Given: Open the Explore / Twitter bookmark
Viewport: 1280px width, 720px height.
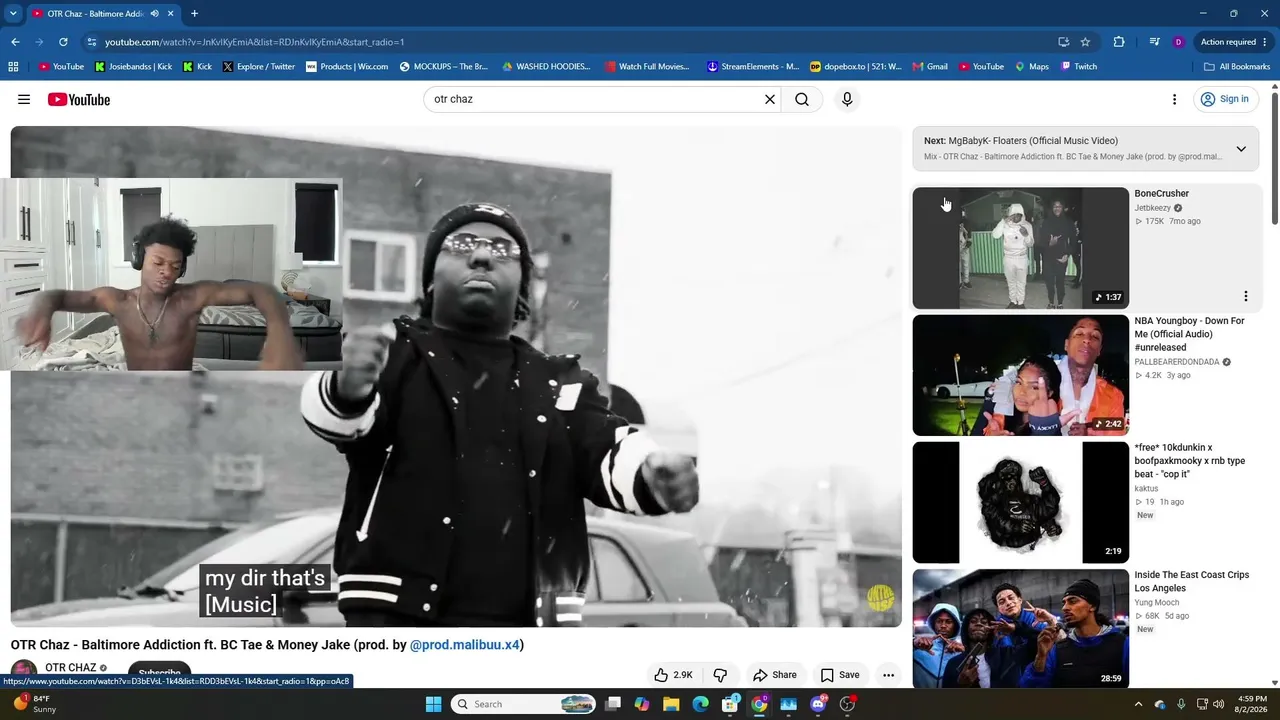Looking at the screenshot, I should 259,67.
